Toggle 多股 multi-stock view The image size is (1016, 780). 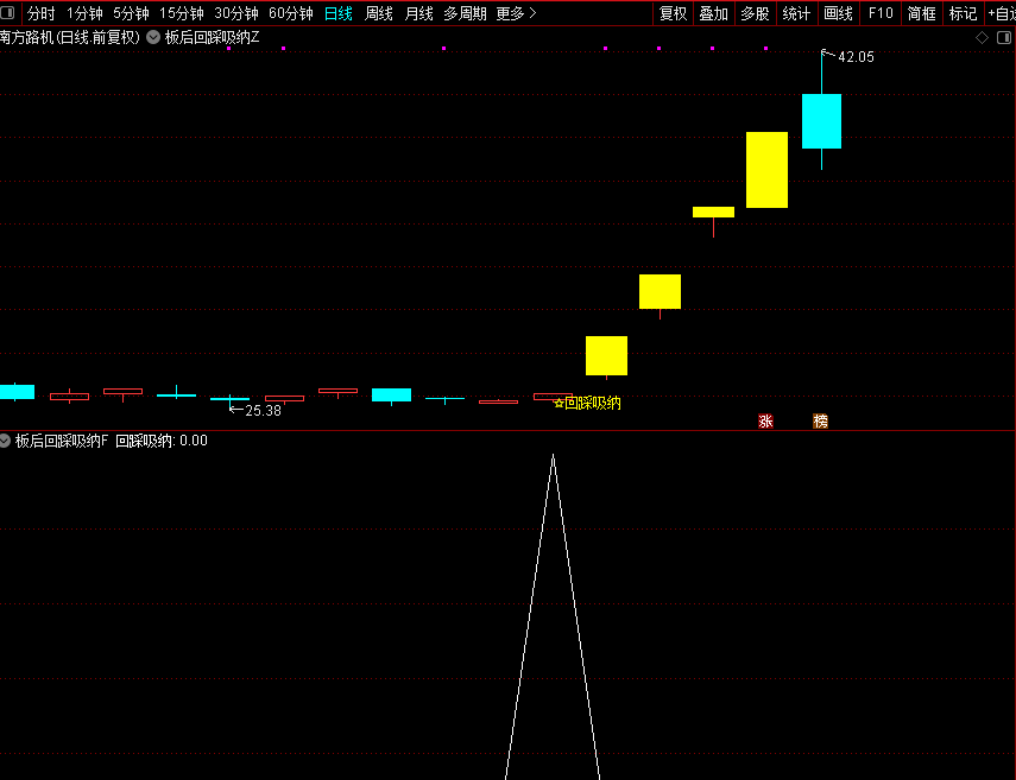click(754, 14)
